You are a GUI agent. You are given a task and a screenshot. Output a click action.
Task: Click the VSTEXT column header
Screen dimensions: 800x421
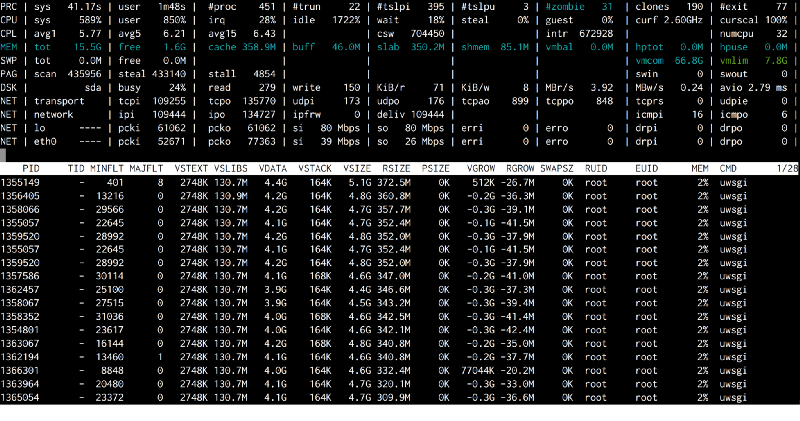(191, 168)
